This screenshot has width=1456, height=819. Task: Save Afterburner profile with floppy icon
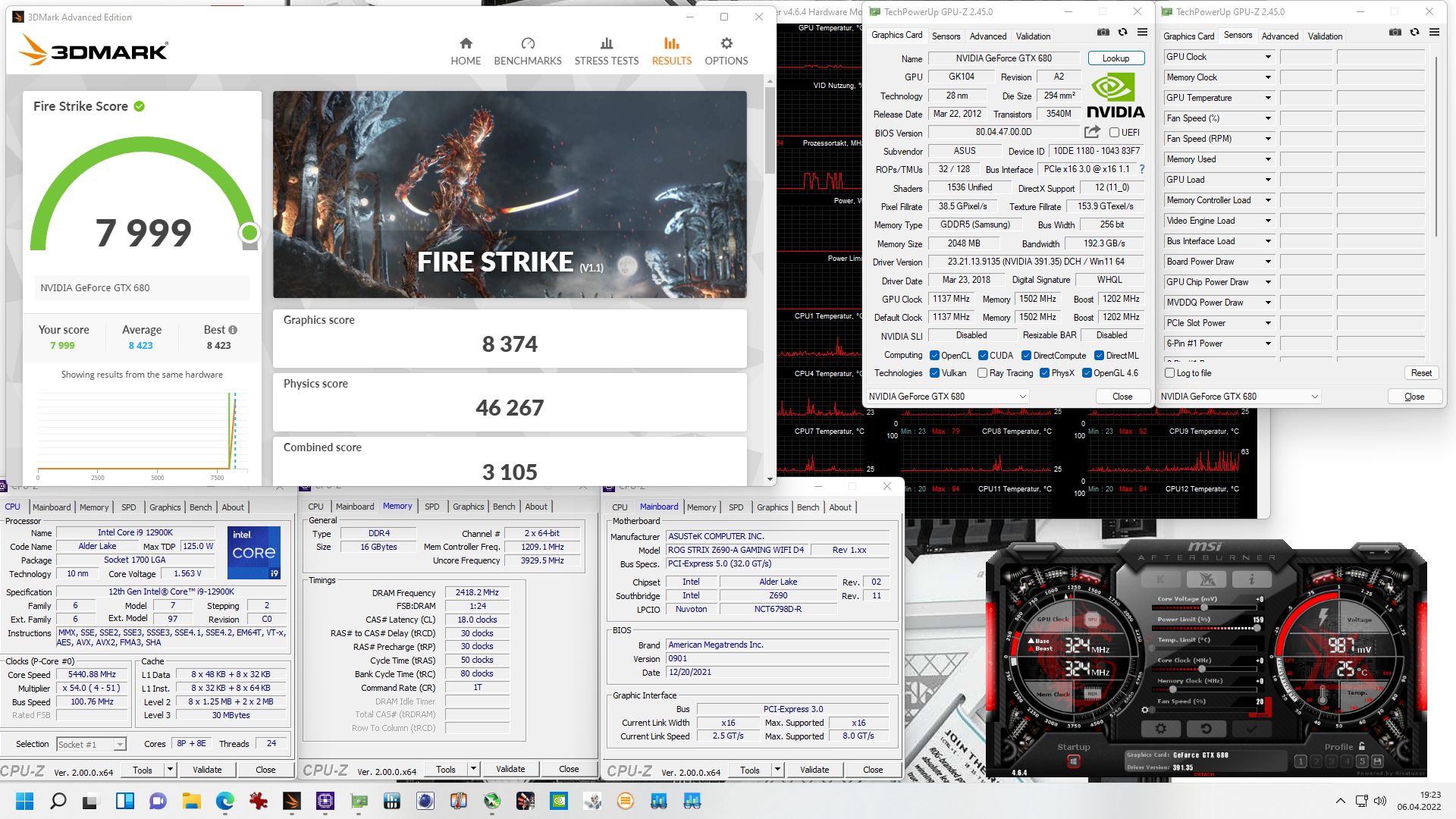click(x=1378, y=761)
